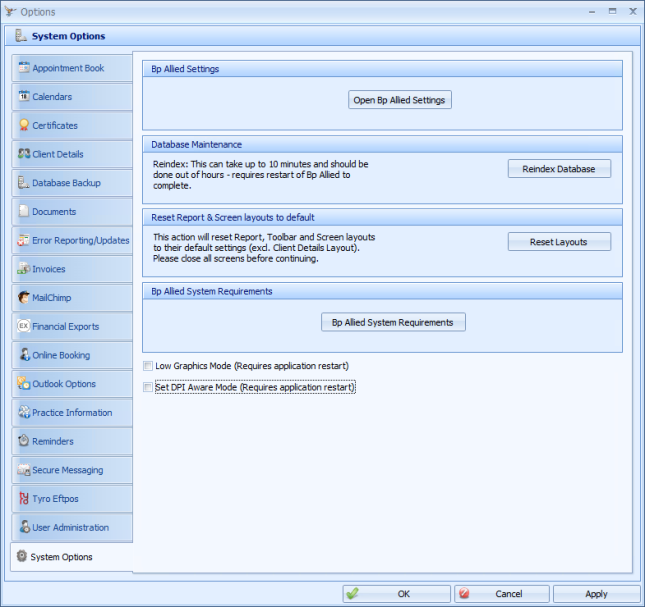Enable Low Graphics Mode checkbox
The height and width of the screenshot is (607, 645).
(x=148, y=366)
